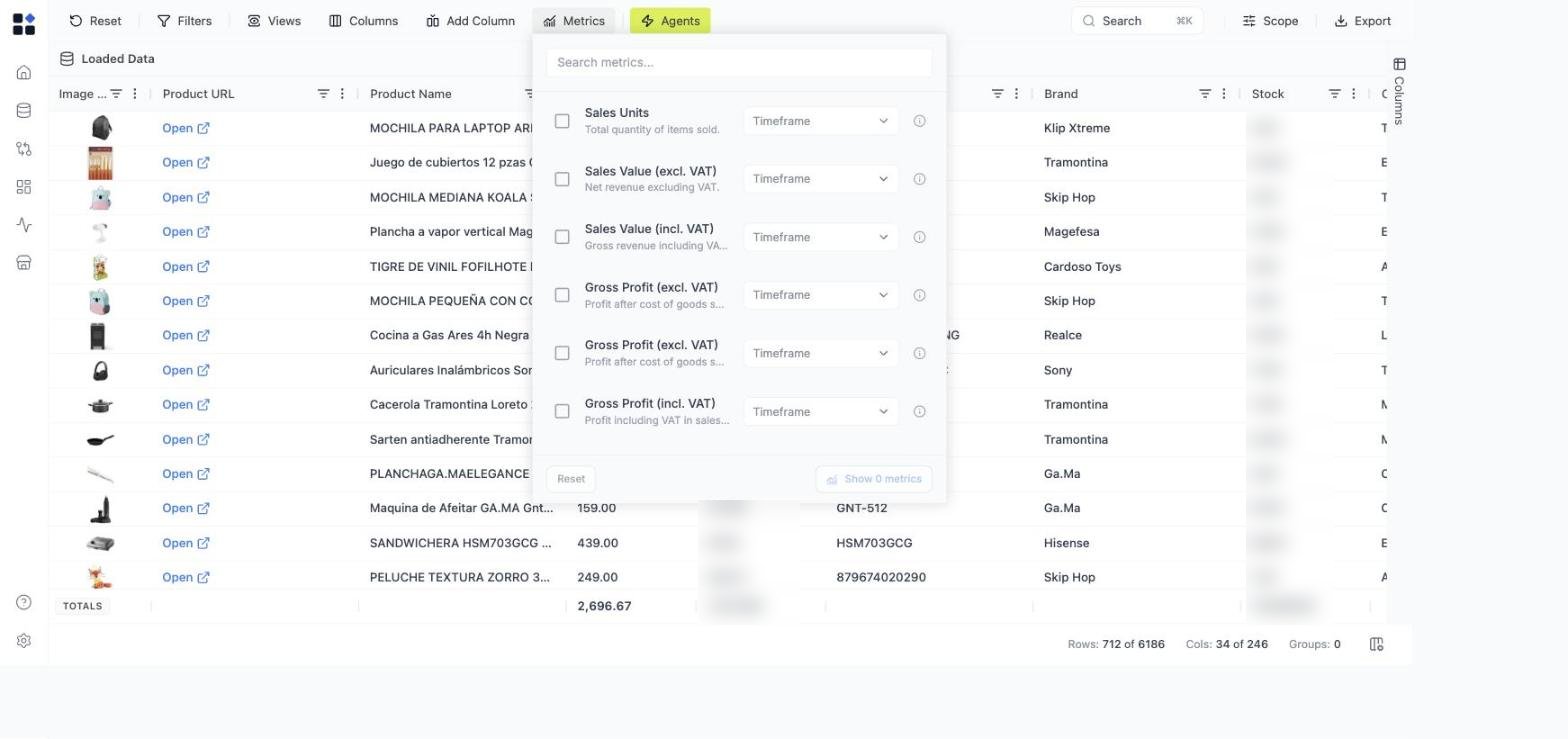Screen dimensions: 1568x739
Task: Click the filter icon in the Stock column header
Action: click(x=1334, y=94)
